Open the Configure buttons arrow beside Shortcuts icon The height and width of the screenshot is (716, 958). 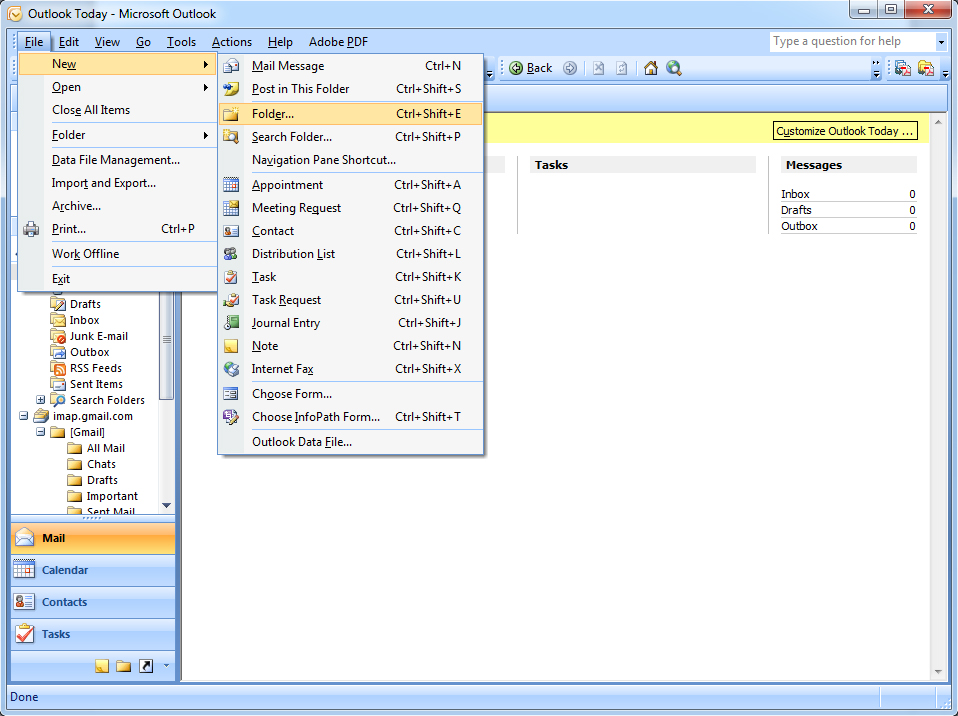[166, 666]
